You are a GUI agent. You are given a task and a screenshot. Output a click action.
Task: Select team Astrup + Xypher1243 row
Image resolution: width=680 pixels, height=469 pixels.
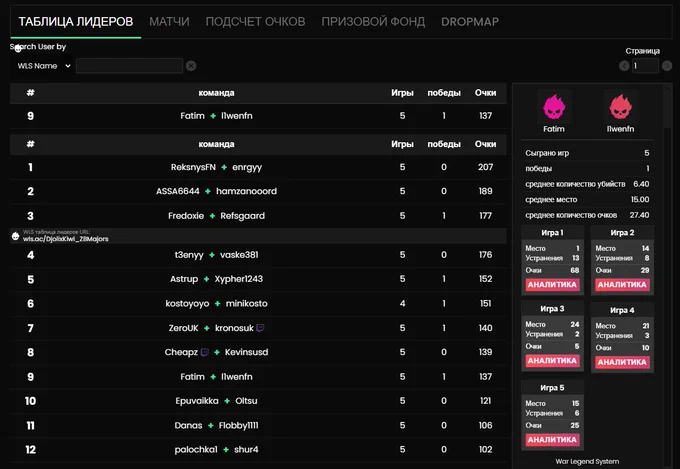258,279
